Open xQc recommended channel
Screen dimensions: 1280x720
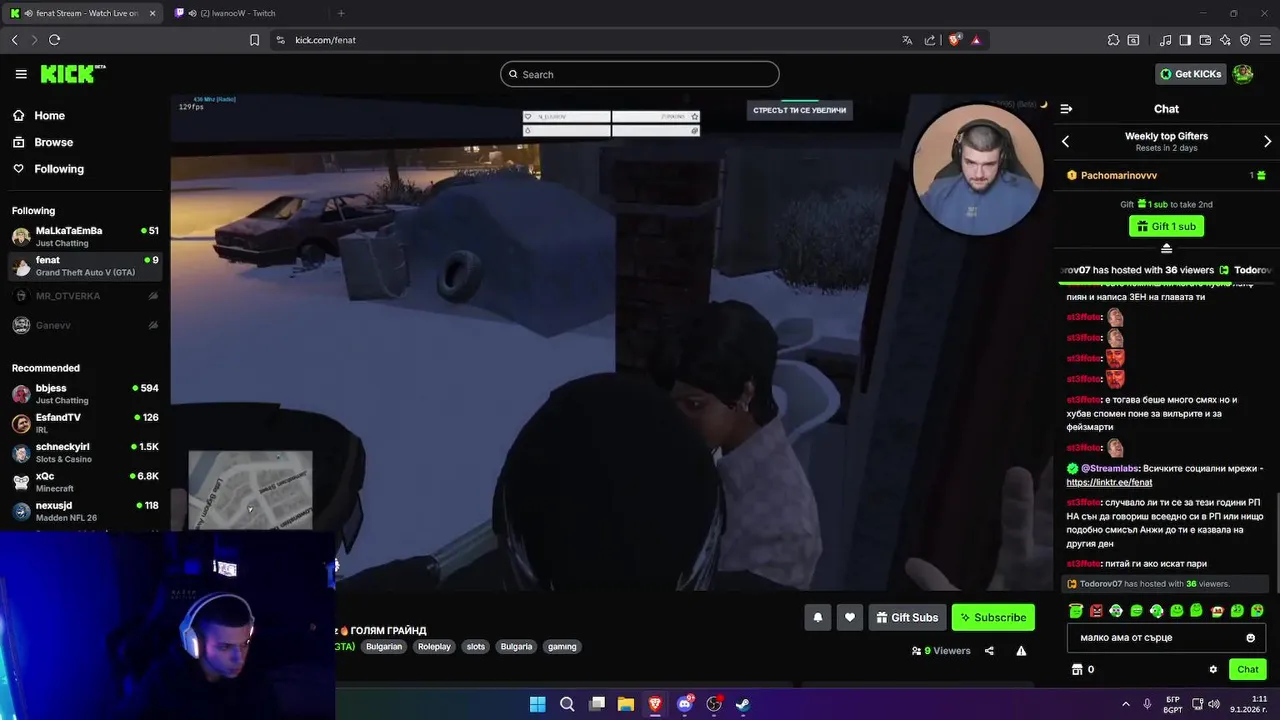pos(85,482)
